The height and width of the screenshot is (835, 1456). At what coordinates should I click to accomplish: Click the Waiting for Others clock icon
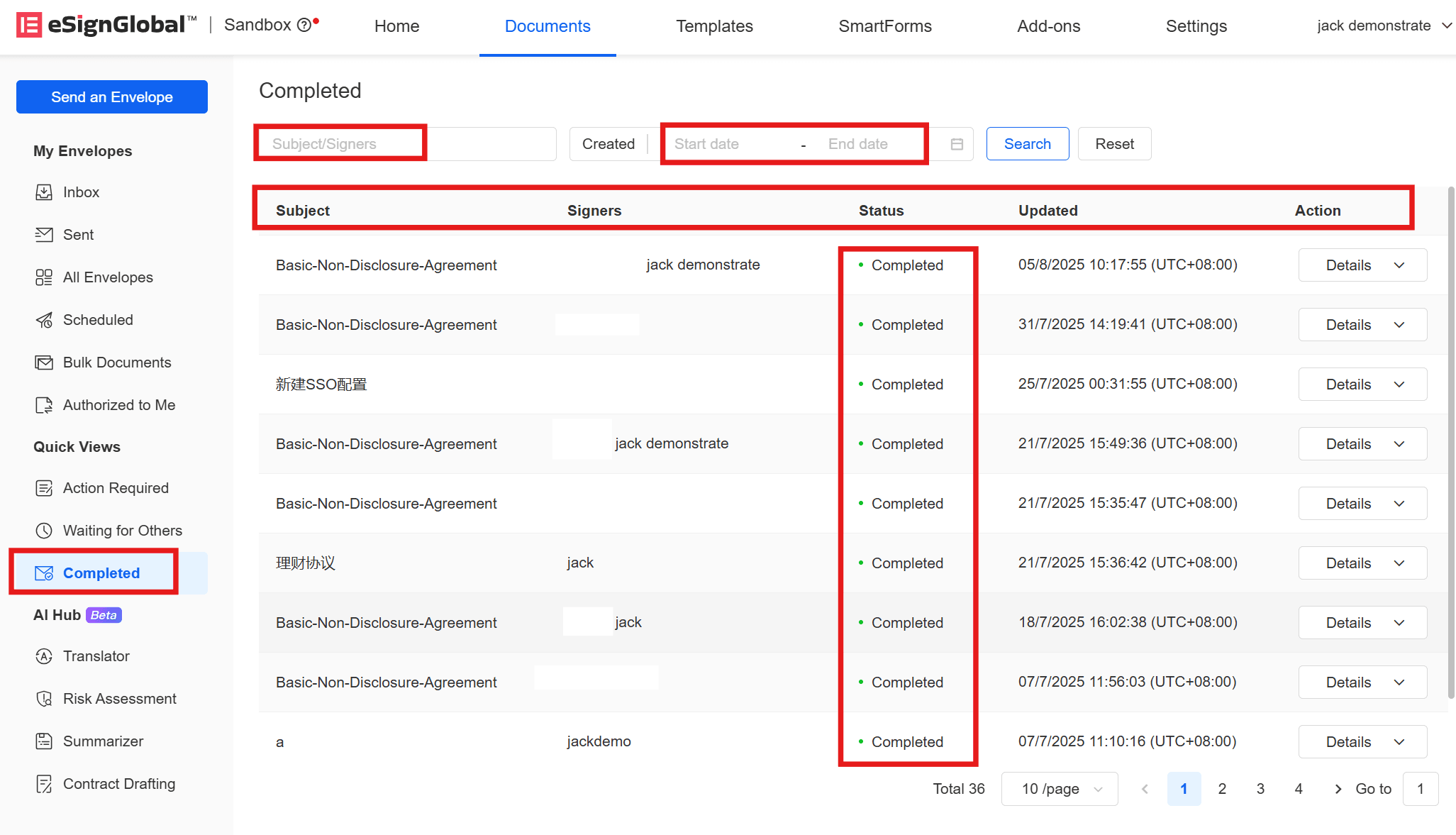click(x=44, y=531)
